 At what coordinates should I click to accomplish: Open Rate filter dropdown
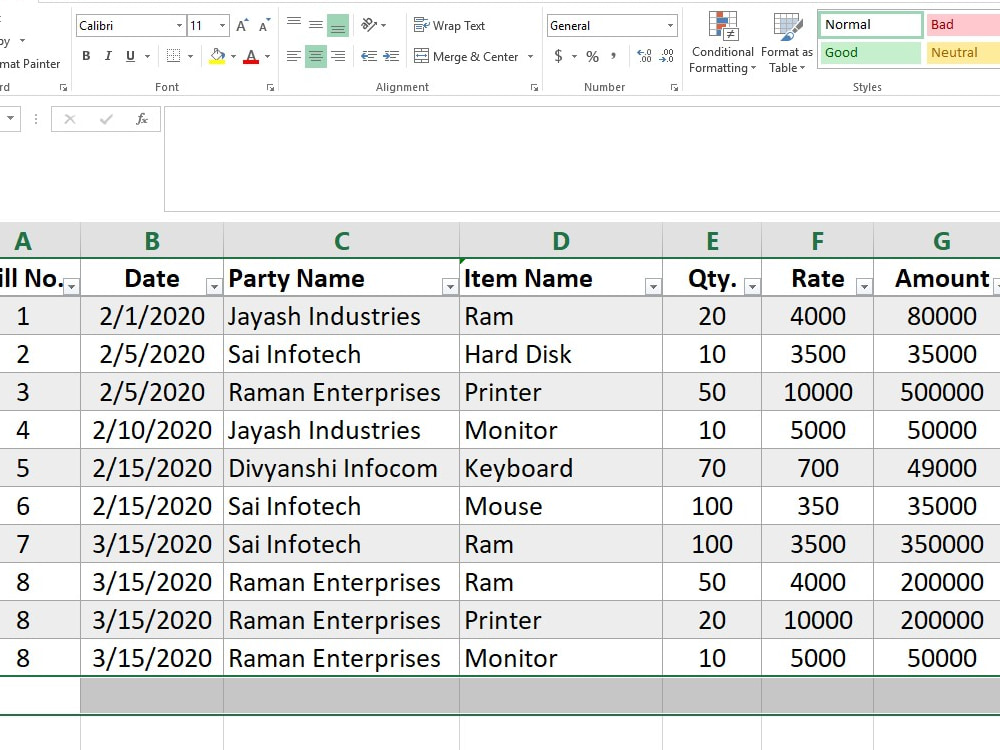coord(864,287)
